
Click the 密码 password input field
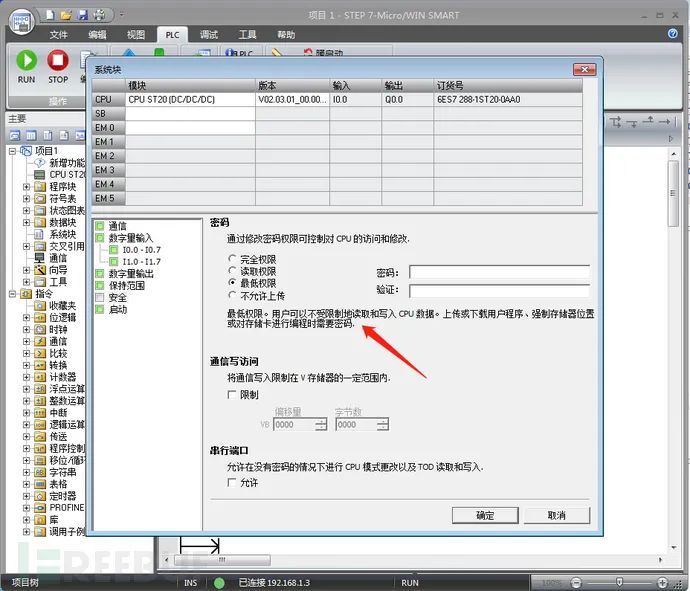pyautogui.click(x=499, y=272)
